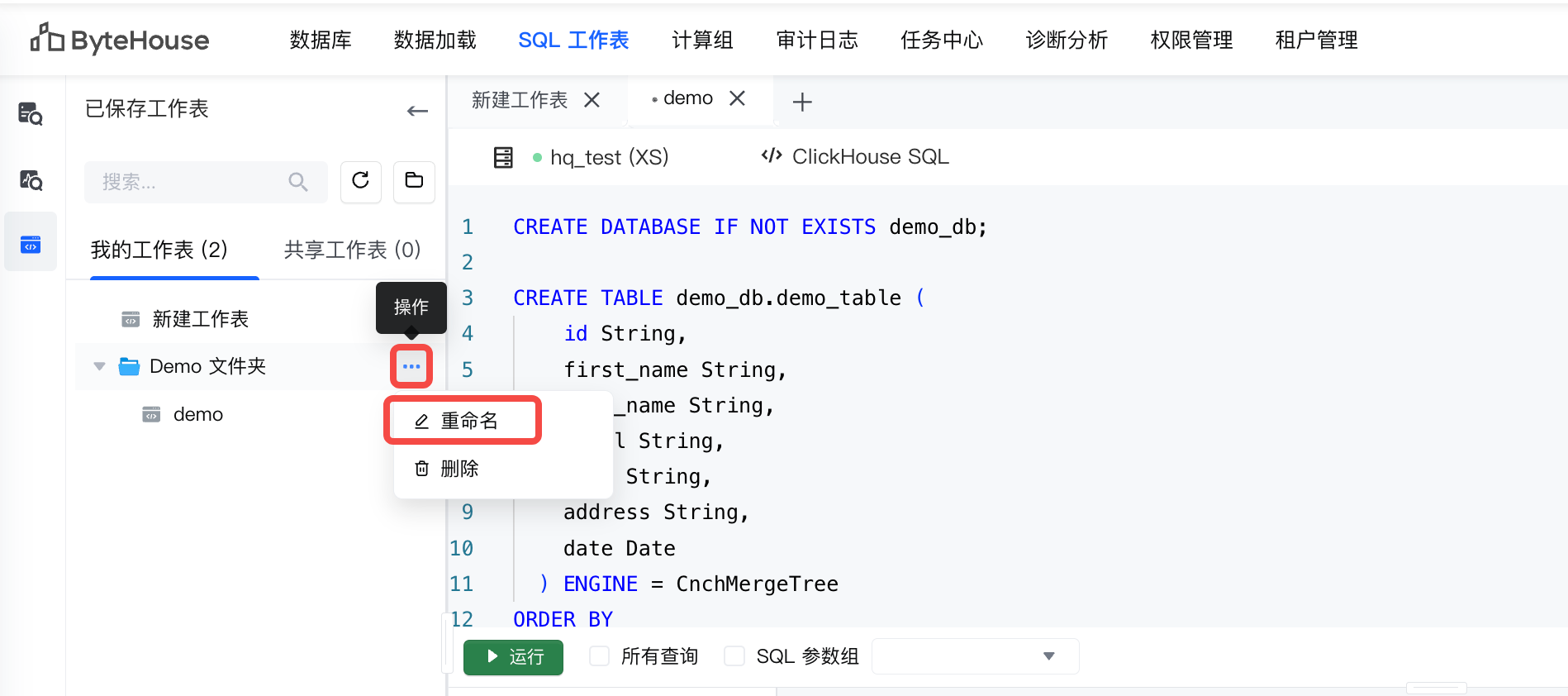The image size is (1568, 696).
Task: Close the 新建工作表 tab
Action: click(x=592, y=100)
